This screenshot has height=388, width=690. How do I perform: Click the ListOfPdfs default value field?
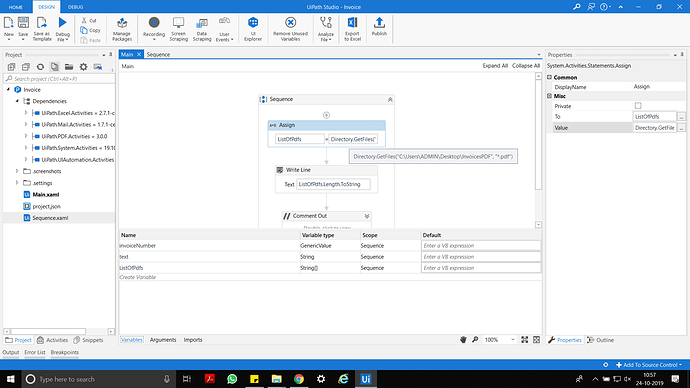(x=481, y=268)
